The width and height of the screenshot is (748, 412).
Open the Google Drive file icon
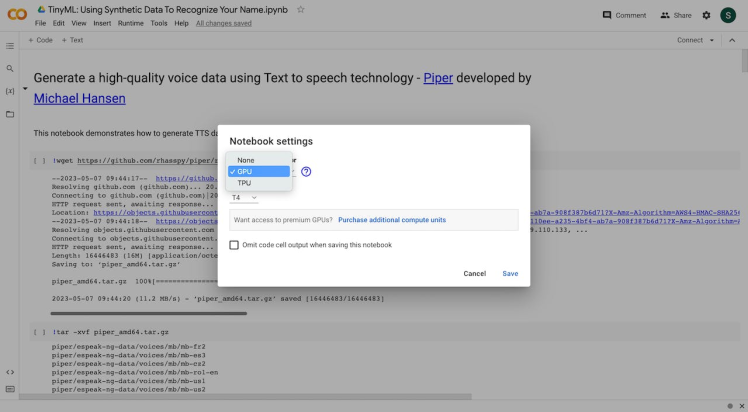[x=42, y=10]
